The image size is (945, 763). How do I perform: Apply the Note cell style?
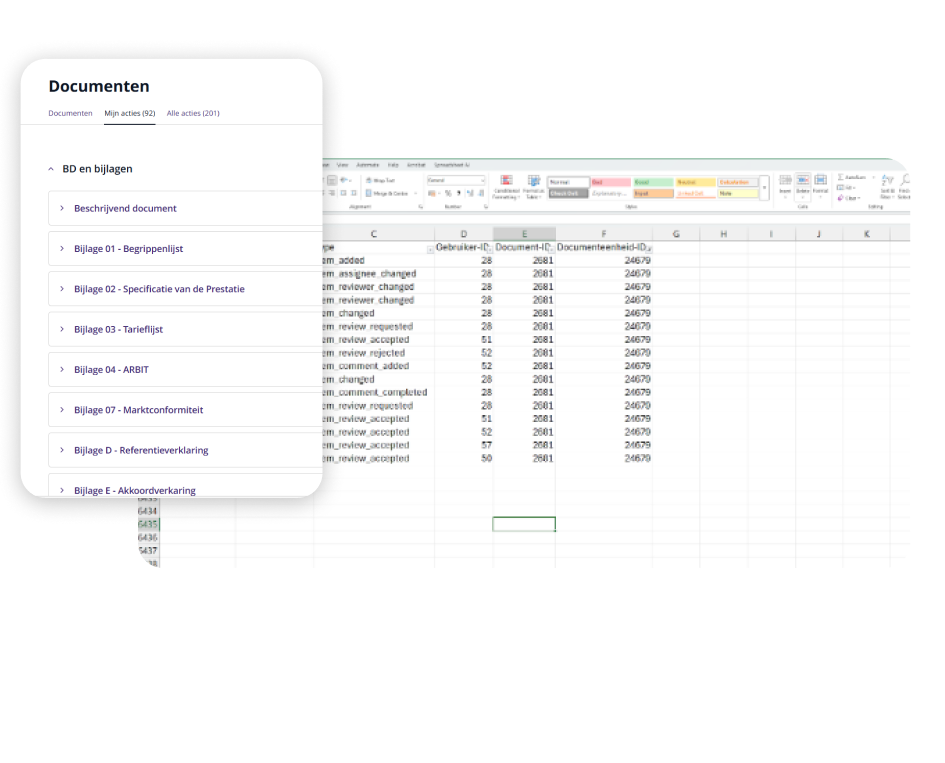pos(738,193)
